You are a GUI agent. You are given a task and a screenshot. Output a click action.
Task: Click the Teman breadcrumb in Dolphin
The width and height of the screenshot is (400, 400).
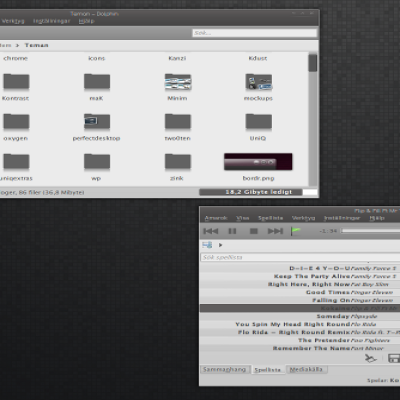point(36,45)
